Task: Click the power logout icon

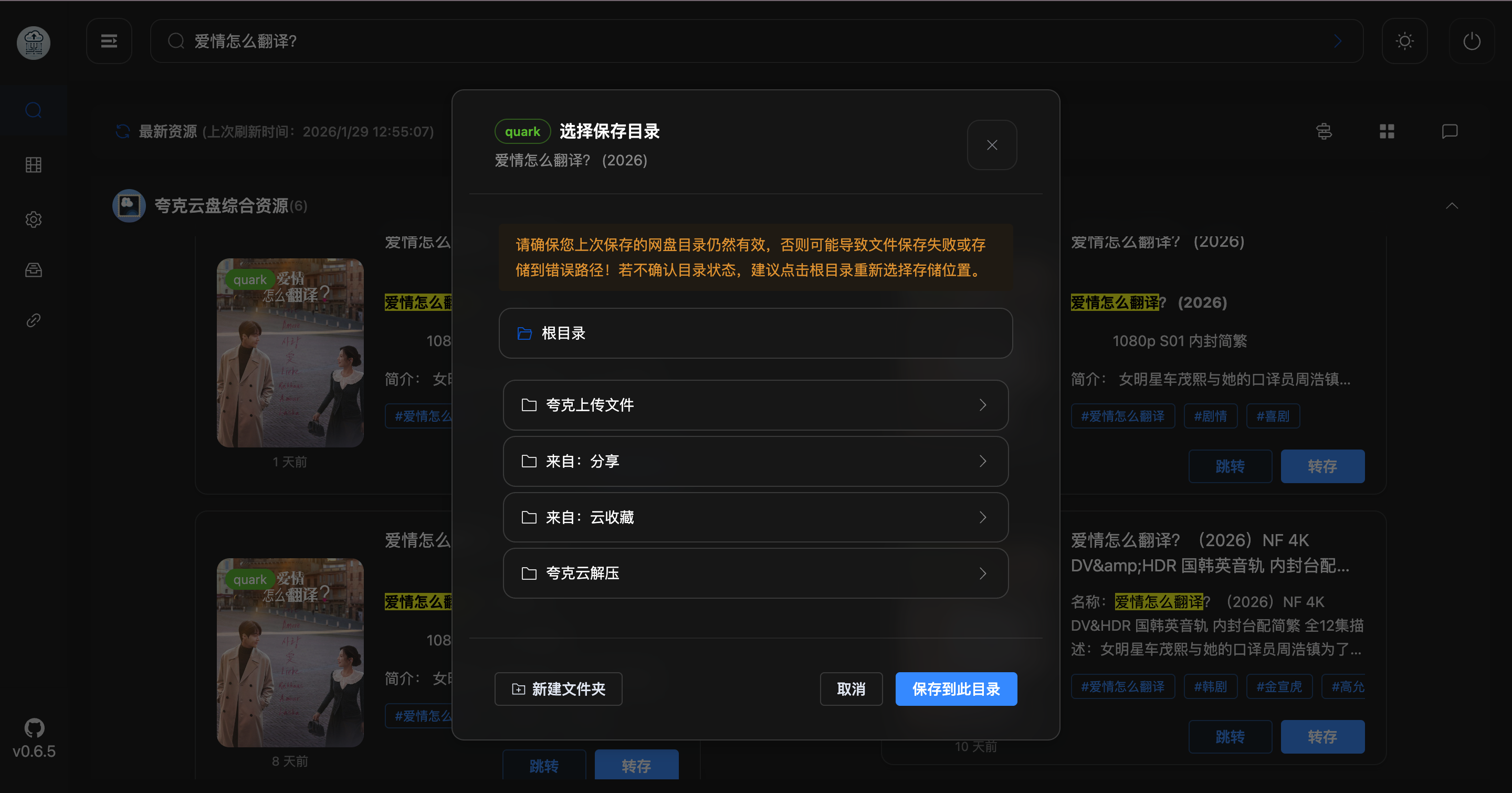Action: (x=1472, y=41)
